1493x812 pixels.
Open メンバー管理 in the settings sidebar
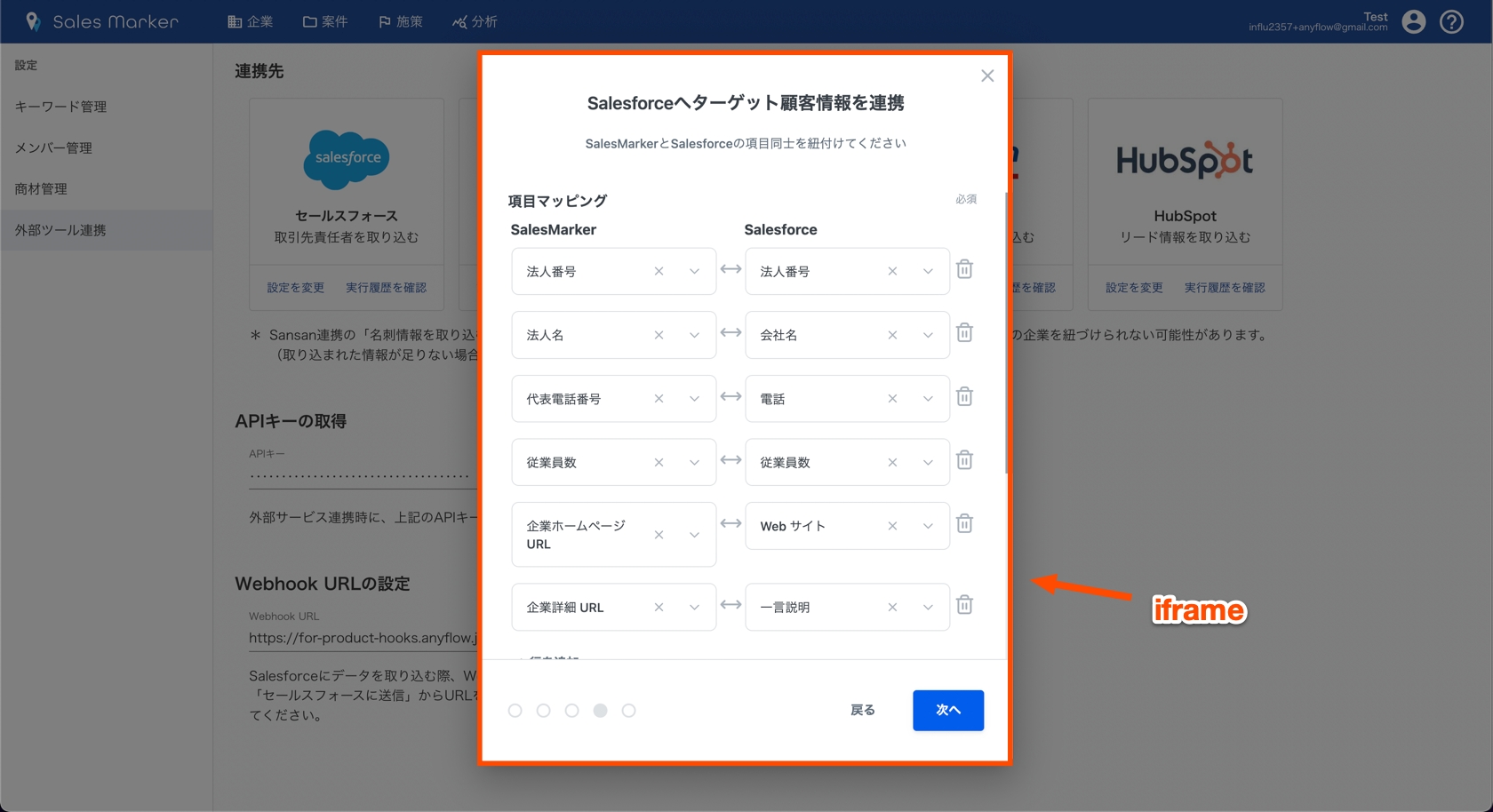pos(53,147)
